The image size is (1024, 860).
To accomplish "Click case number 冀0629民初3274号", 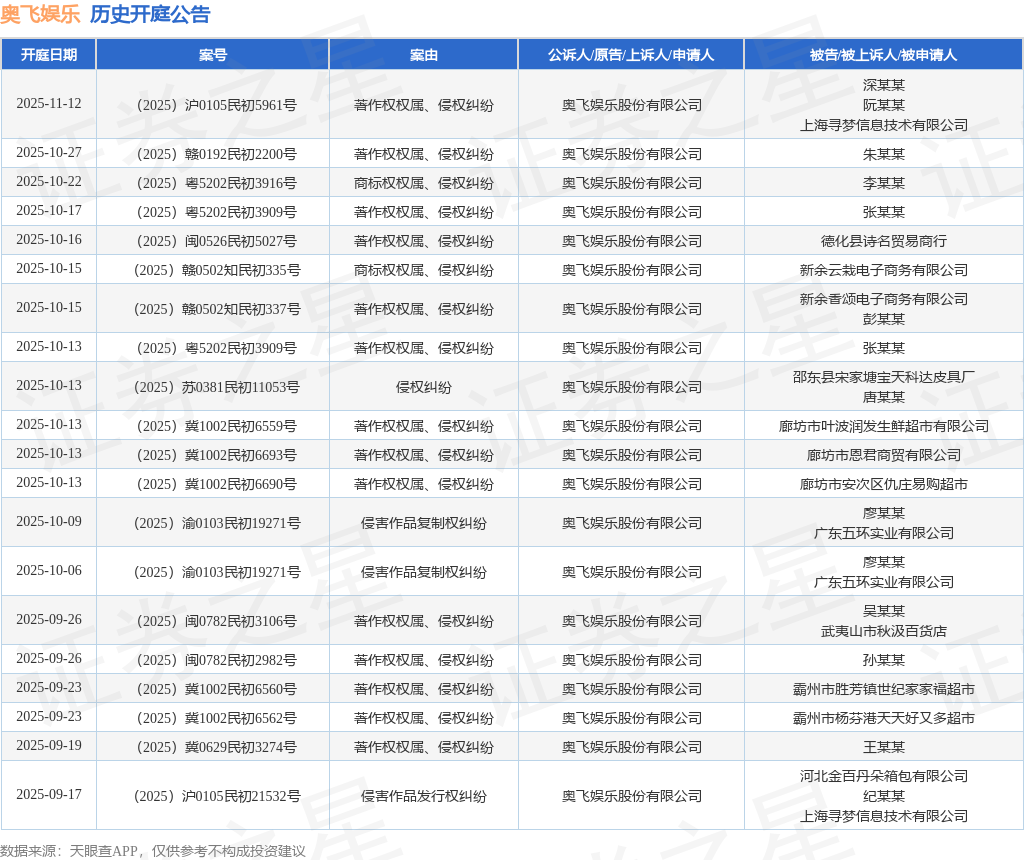I will (x=216, y=747).
